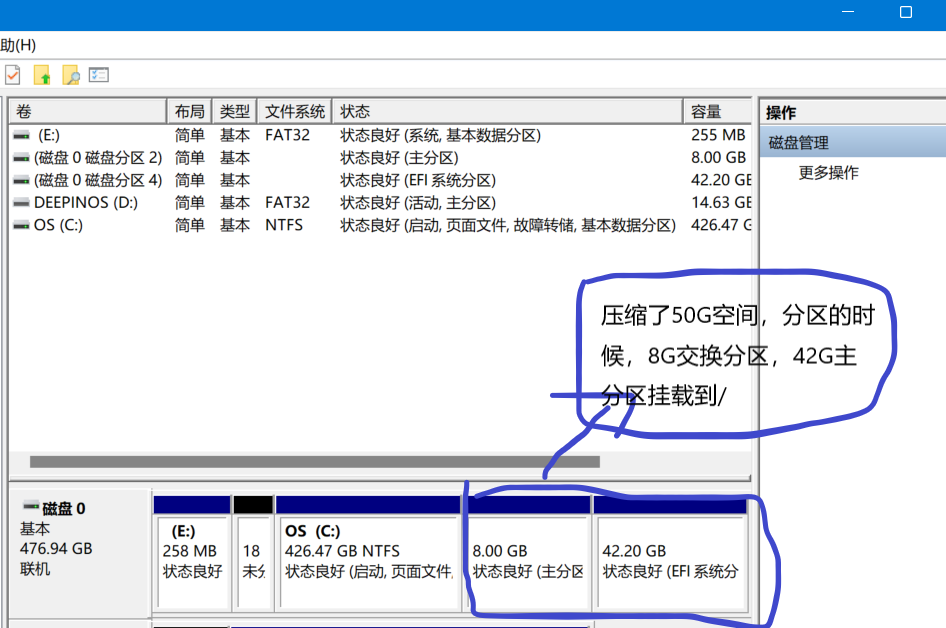
Task: Open 更多操作 in the actions pane
Action: (828, 173)
